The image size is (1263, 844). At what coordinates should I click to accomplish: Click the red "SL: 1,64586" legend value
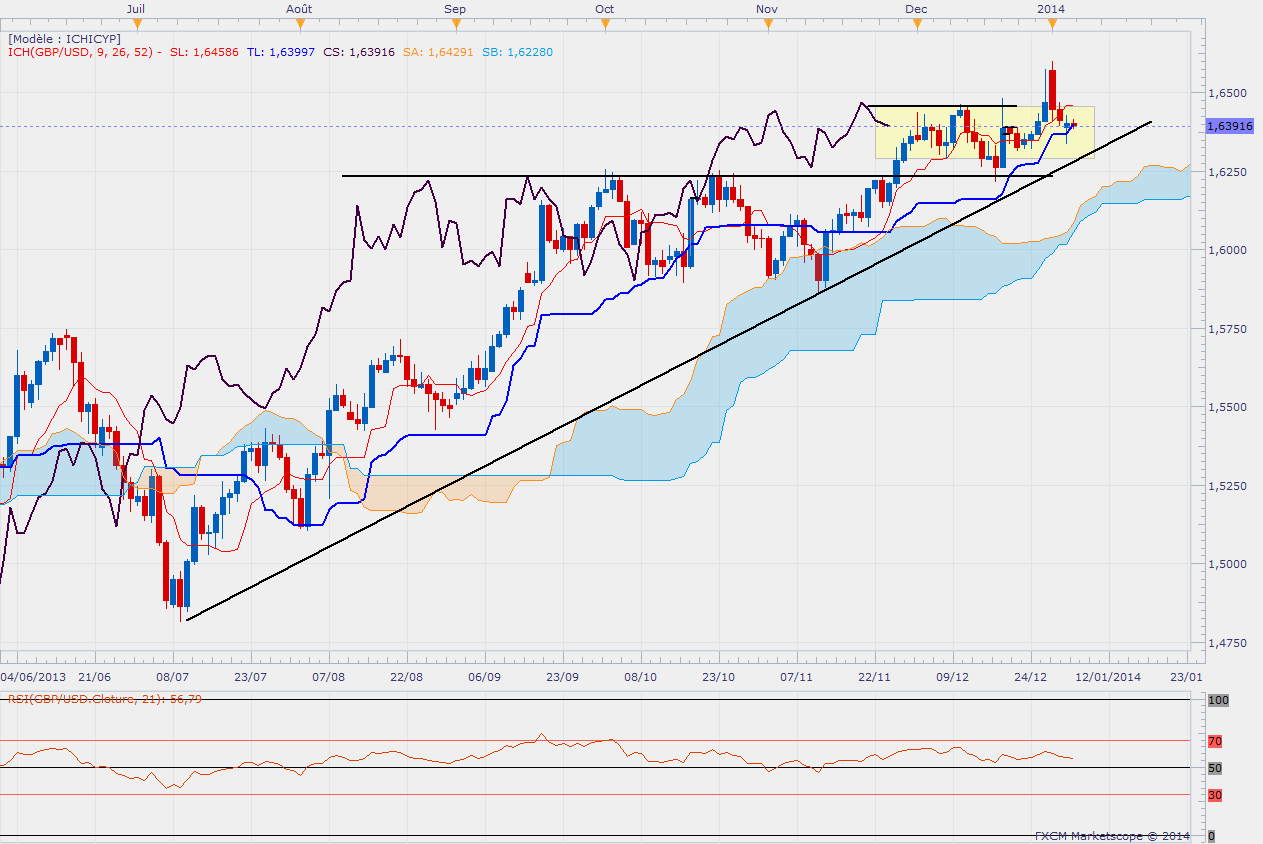pos(205,52)
